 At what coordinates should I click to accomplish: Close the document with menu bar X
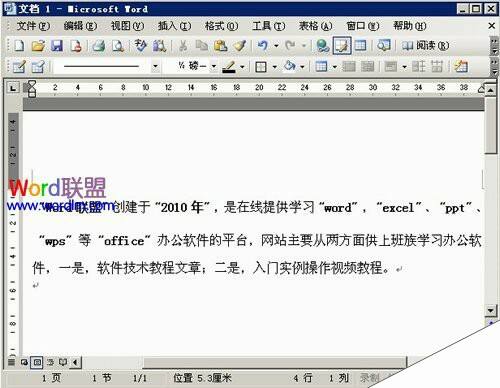[x=491, y=26]
